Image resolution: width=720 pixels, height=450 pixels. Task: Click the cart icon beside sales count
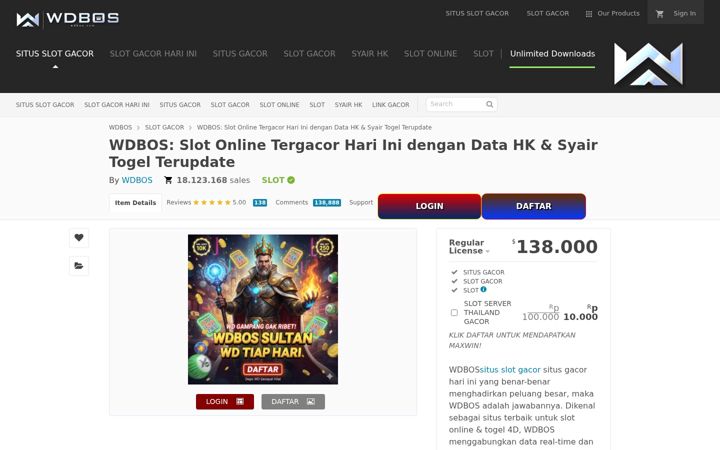(168, 180)
